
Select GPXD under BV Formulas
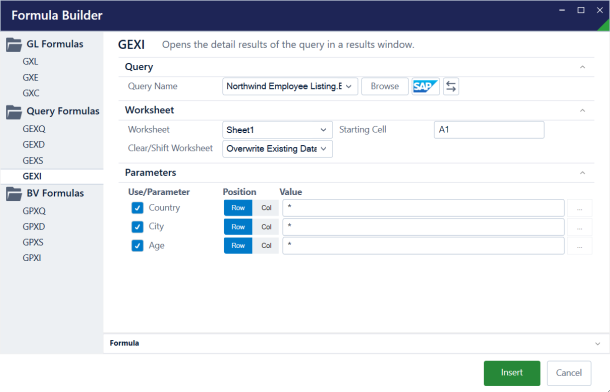[x=34, y=226]
